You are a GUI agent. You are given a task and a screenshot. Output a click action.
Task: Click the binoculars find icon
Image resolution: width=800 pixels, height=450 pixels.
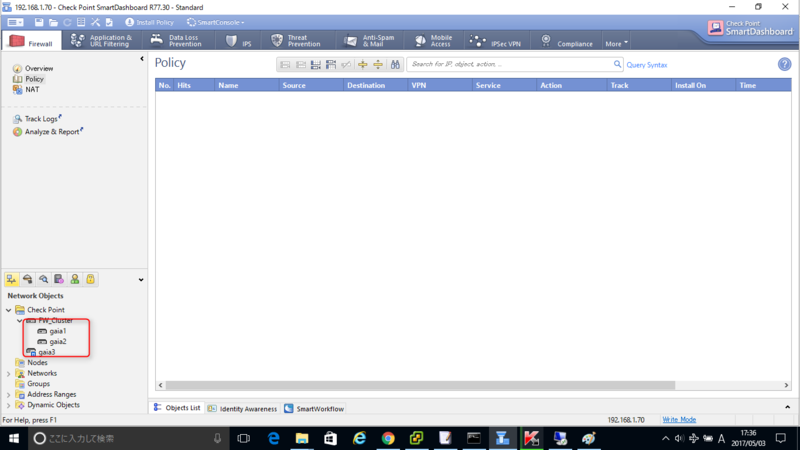pyautogui.click(x=395, y=65)
